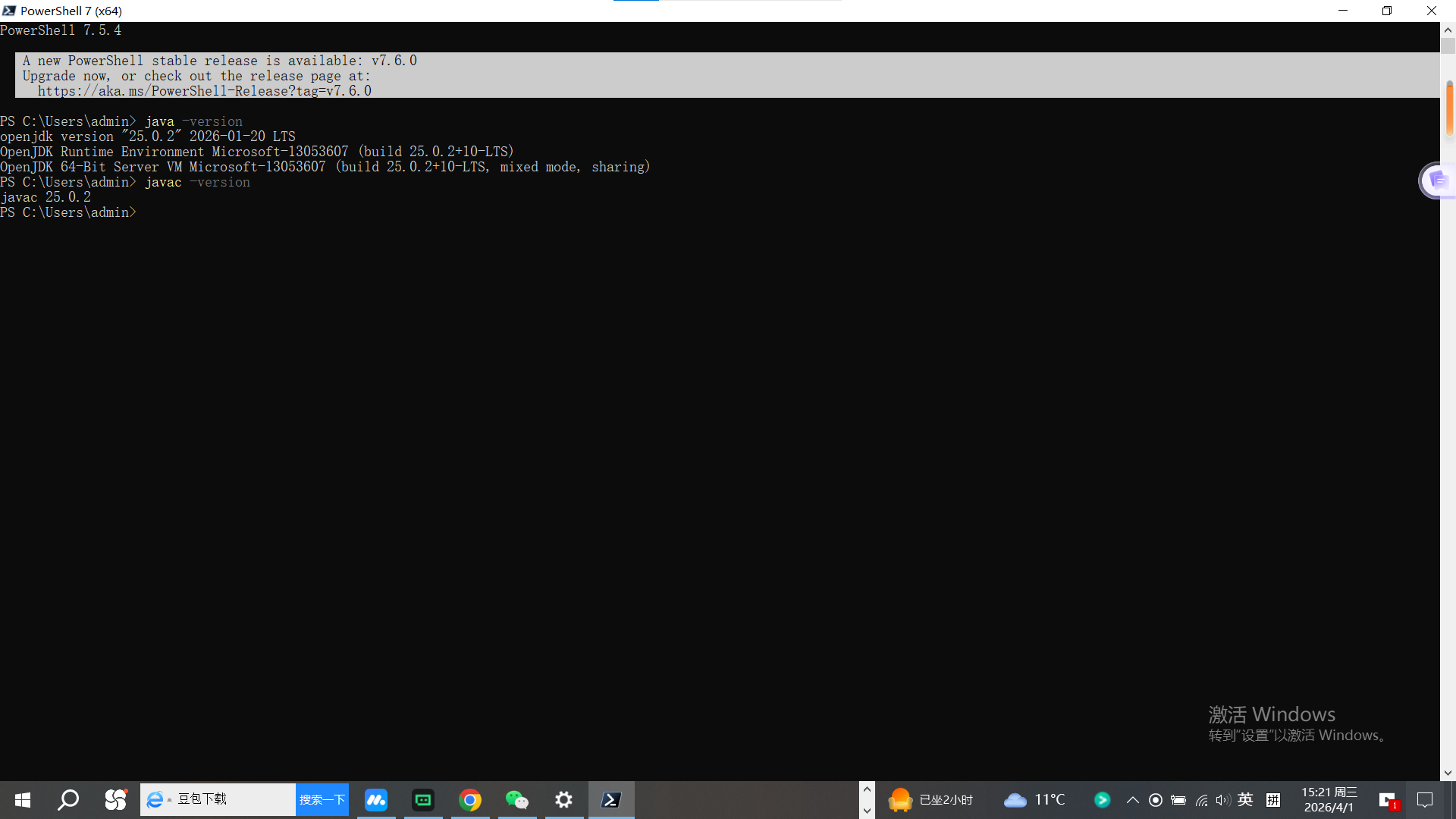Open the green-screen app in the taskbar
The height and width of the screenshot is (819, 1456).
[423, 800]
